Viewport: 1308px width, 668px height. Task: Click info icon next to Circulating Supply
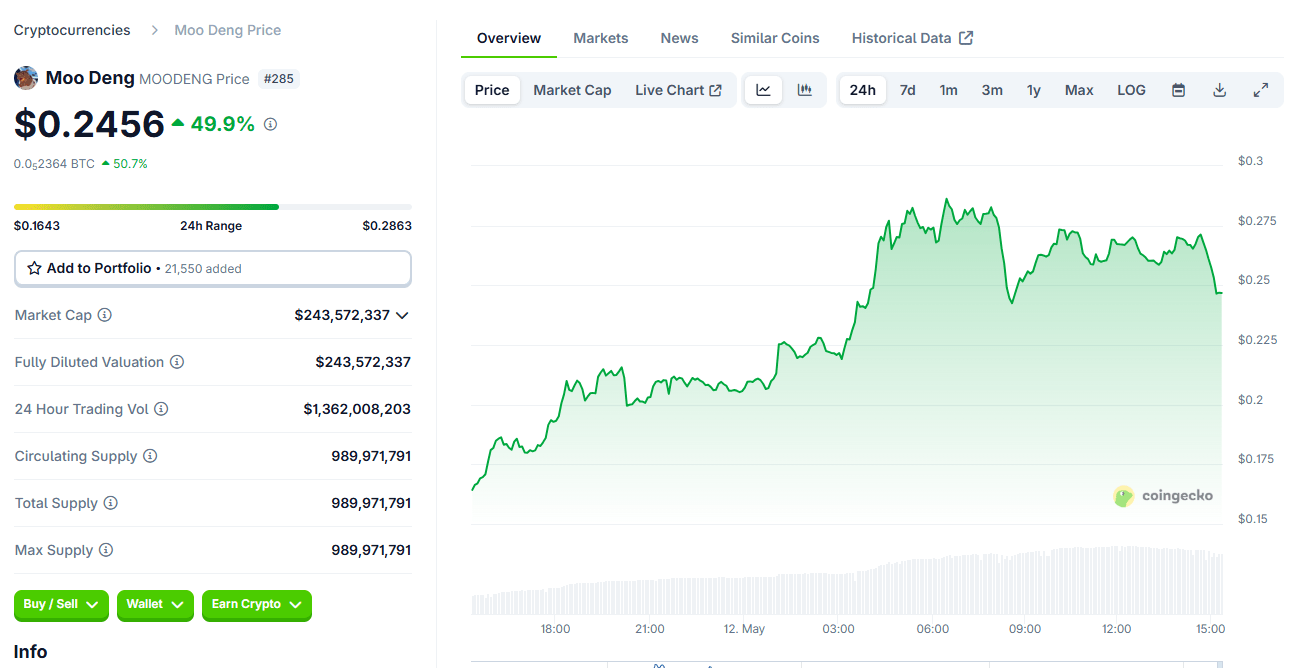(150, 456)
